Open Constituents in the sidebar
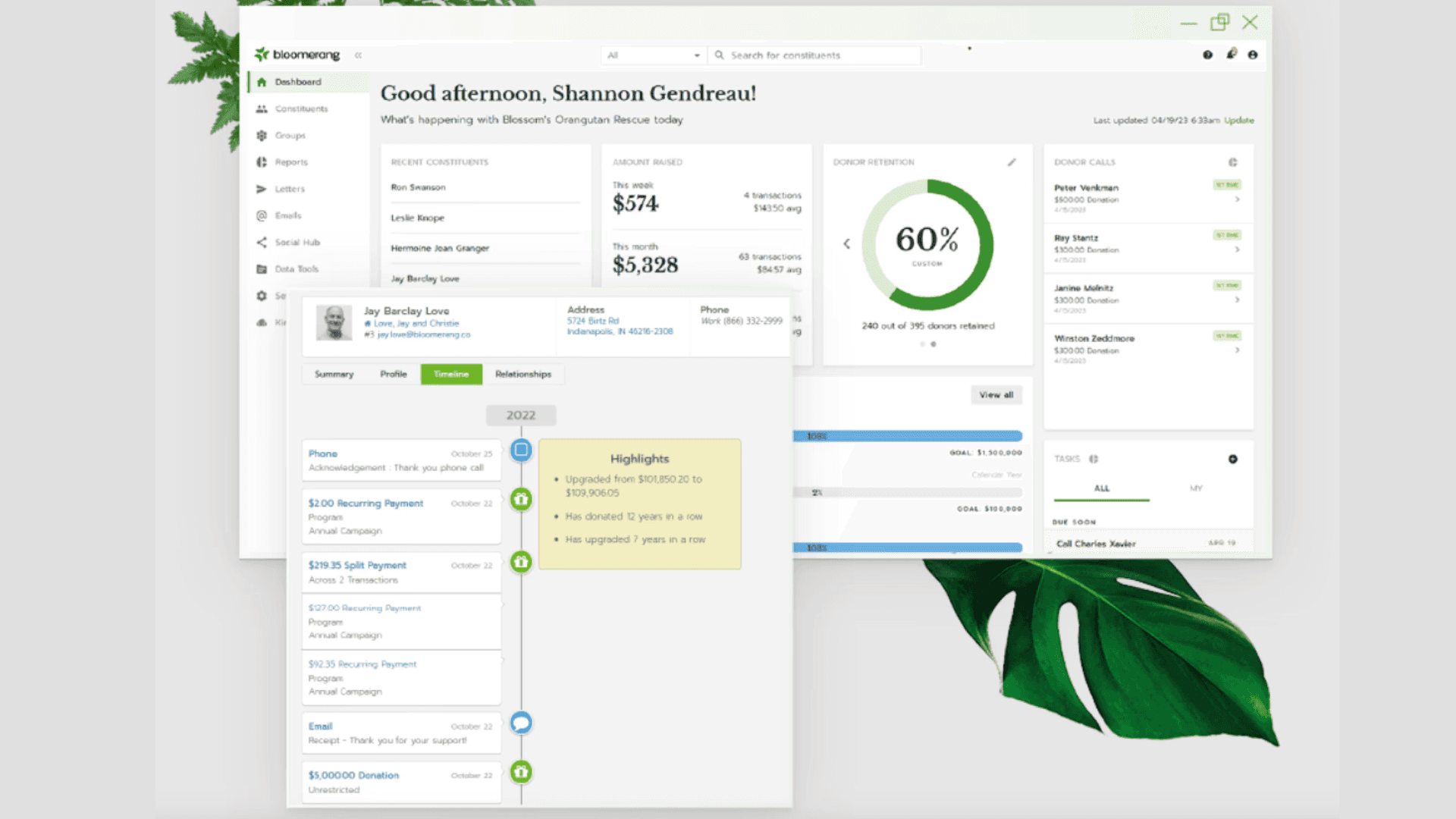 pos(301,109)
